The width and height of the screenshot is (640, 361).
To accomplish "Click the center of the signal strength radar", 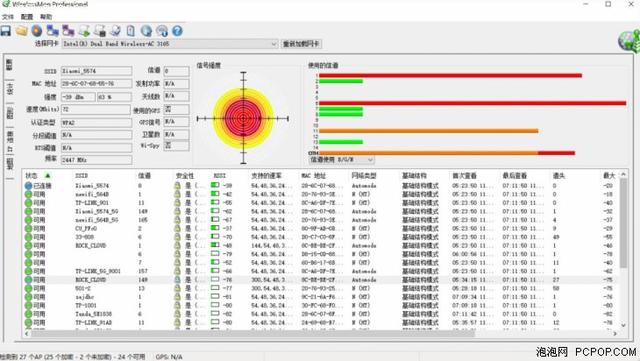I will [x=243, y=118].
